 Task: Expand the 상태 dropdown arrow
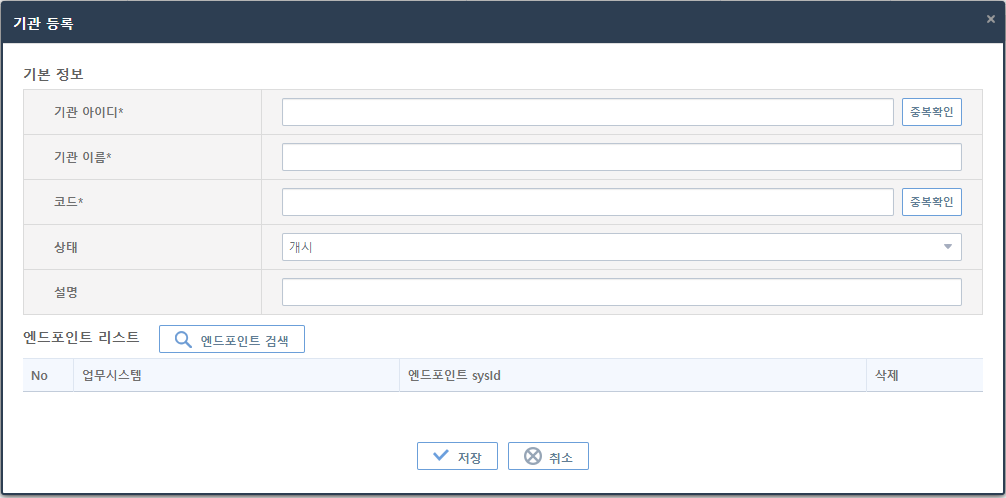click(947, 247)
